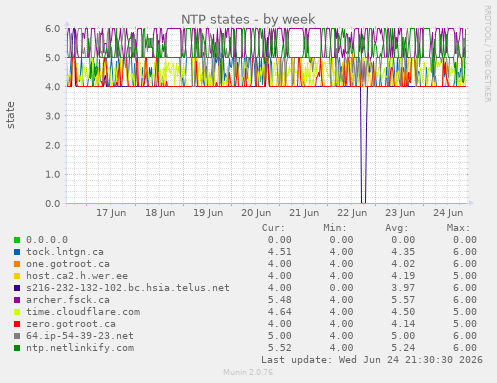Click the Avg value 5.24 for ntp.netlinkify.com
Image resolution: width=497 pixels, height=383 pixels.
403,348
